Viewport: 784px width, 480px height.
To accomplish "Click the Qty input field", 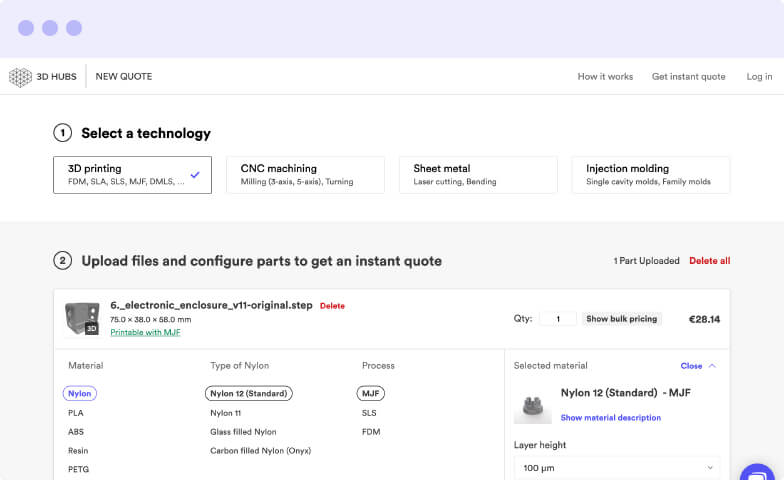I will [x=558, y=319].
